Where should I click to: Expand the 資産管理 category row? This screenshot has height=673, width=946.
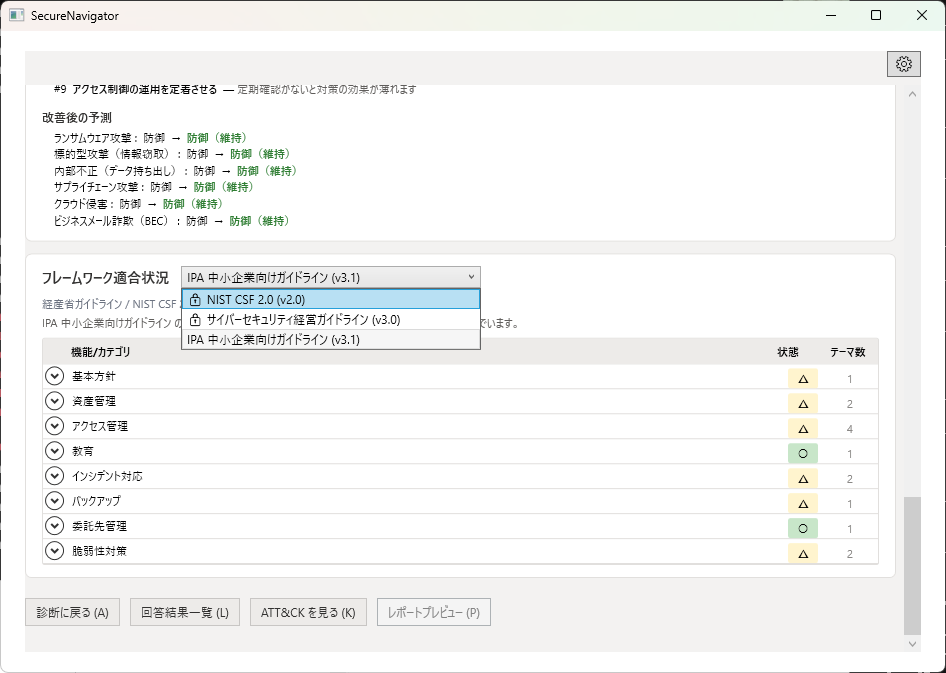point(54,401)
